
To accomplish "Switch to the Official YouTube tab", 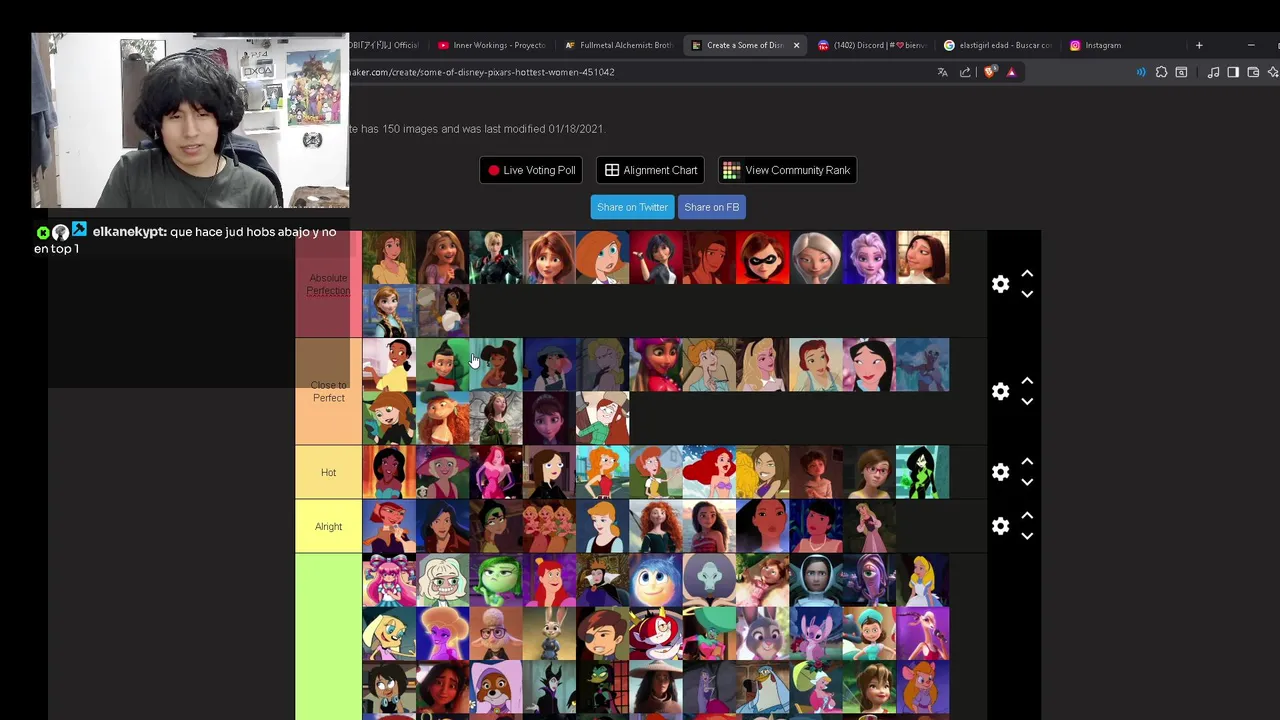I will coord(385,45).
